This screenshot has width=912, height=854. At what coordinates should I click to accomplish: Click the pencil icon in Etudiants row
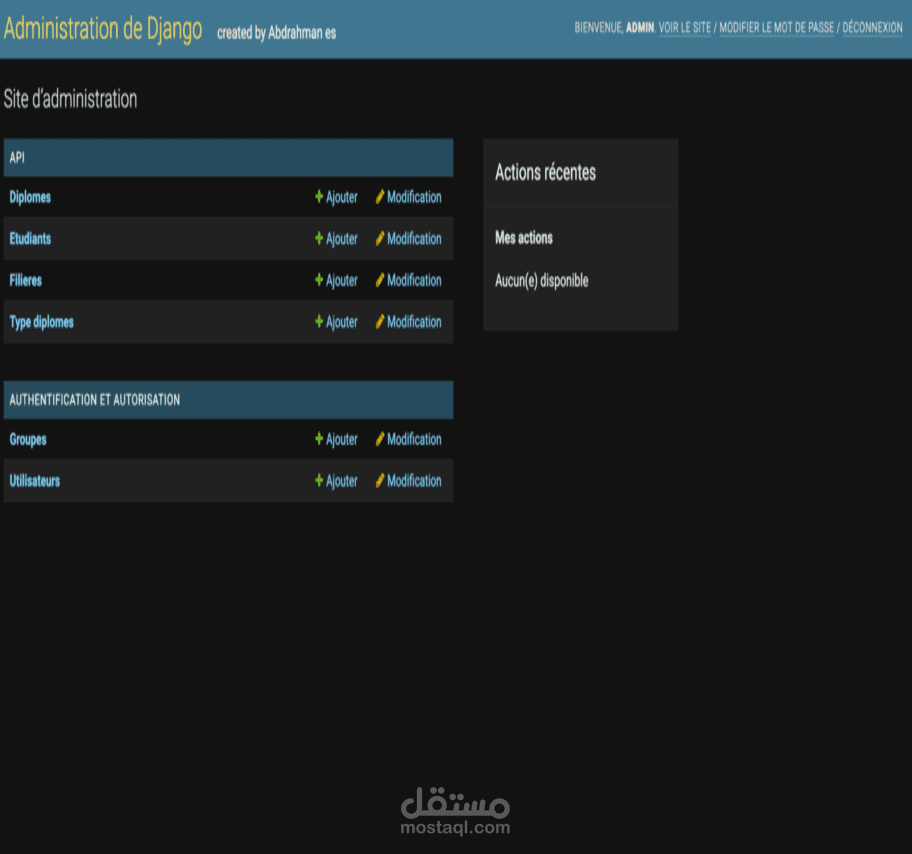(x=380, y=238)
